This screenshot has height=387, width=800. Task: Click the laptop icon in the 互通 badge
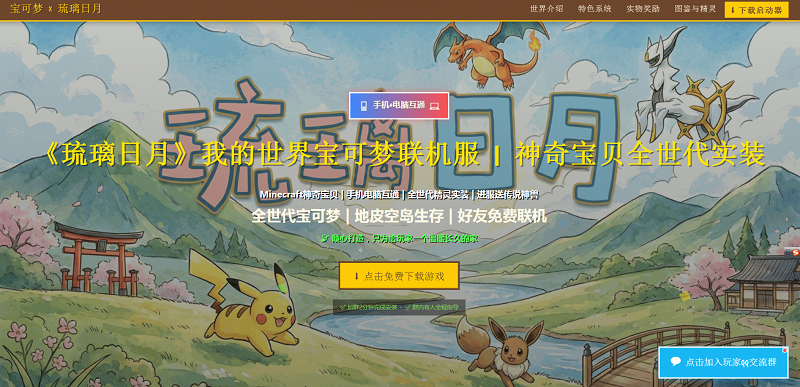click(x=434, y=106)
